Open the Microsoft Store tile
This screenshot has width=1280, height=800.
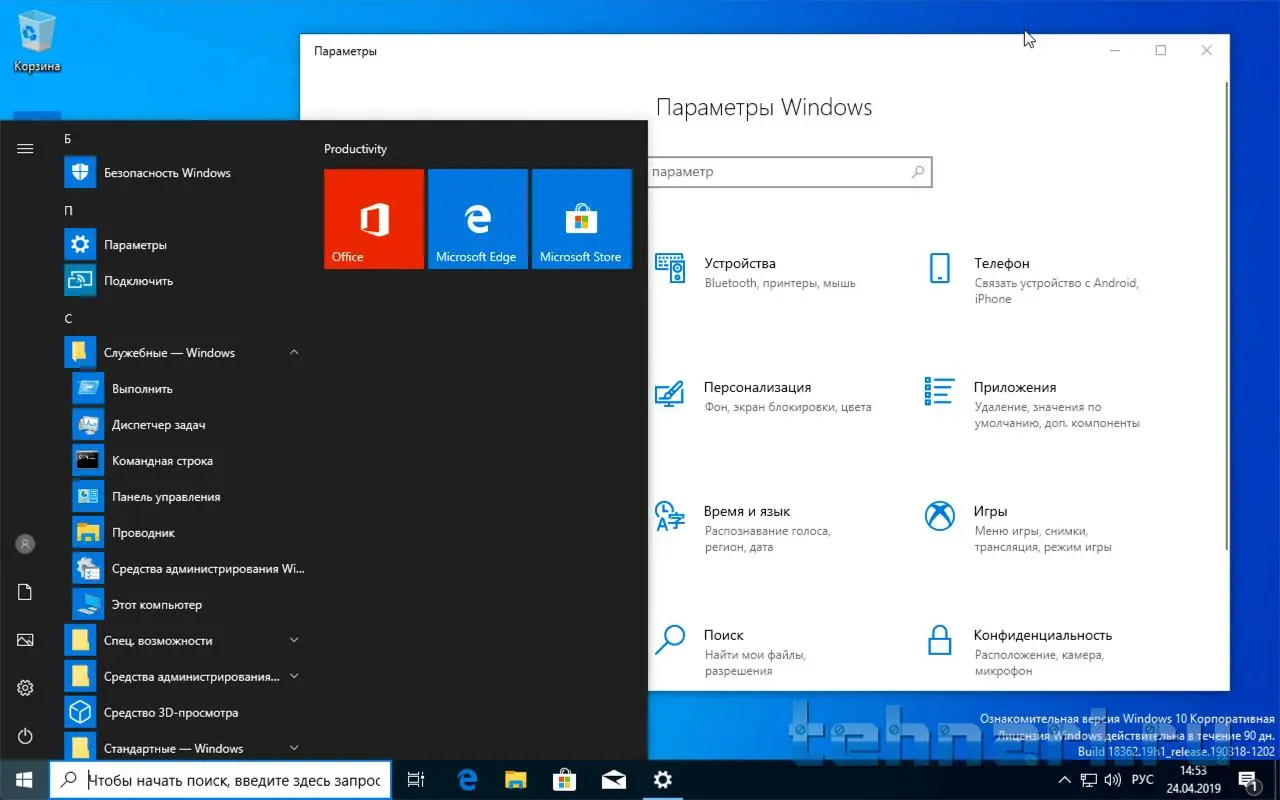[581, 219]
